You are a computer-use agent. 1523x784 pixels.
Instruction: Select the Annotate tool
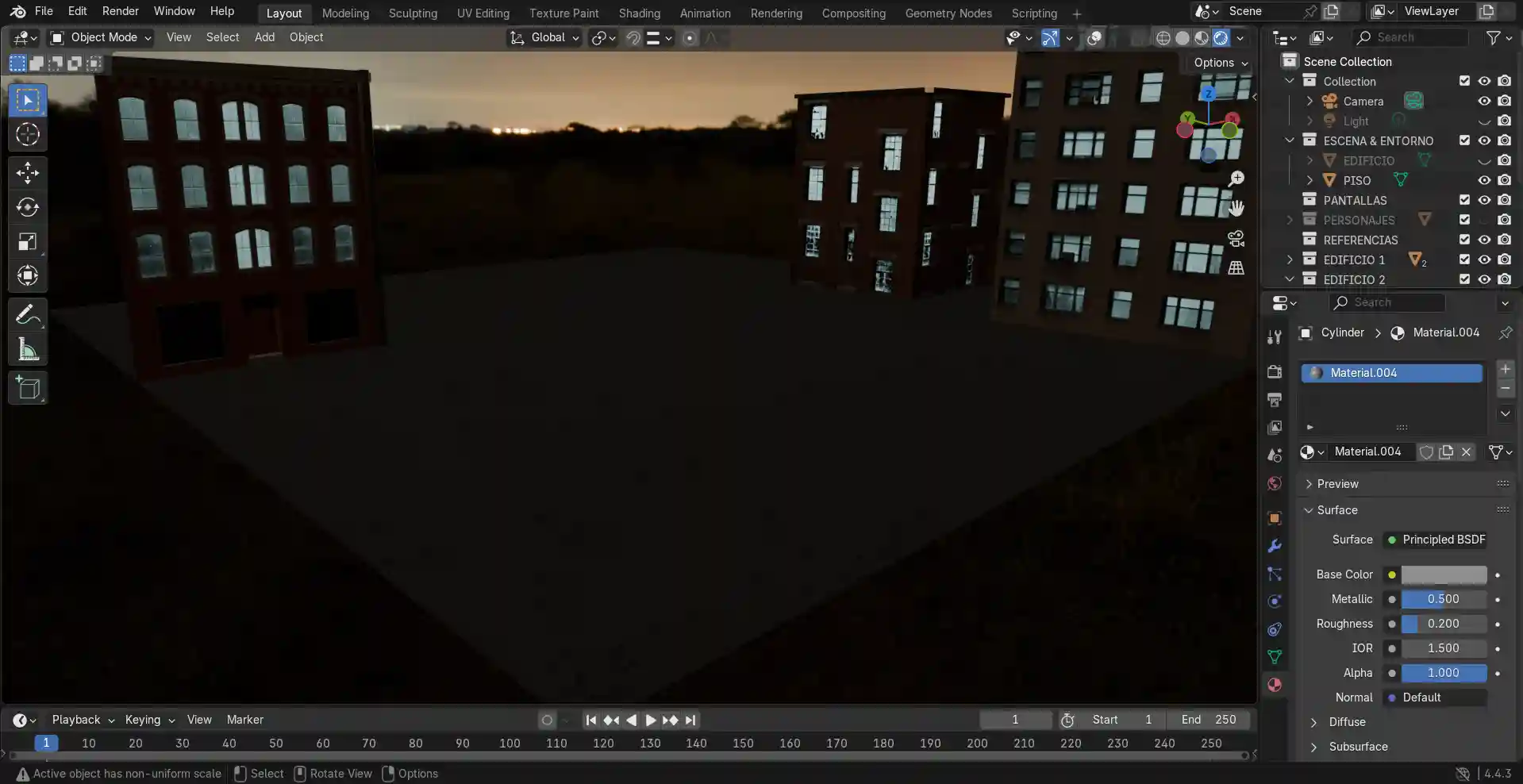[x=28, y=315]
